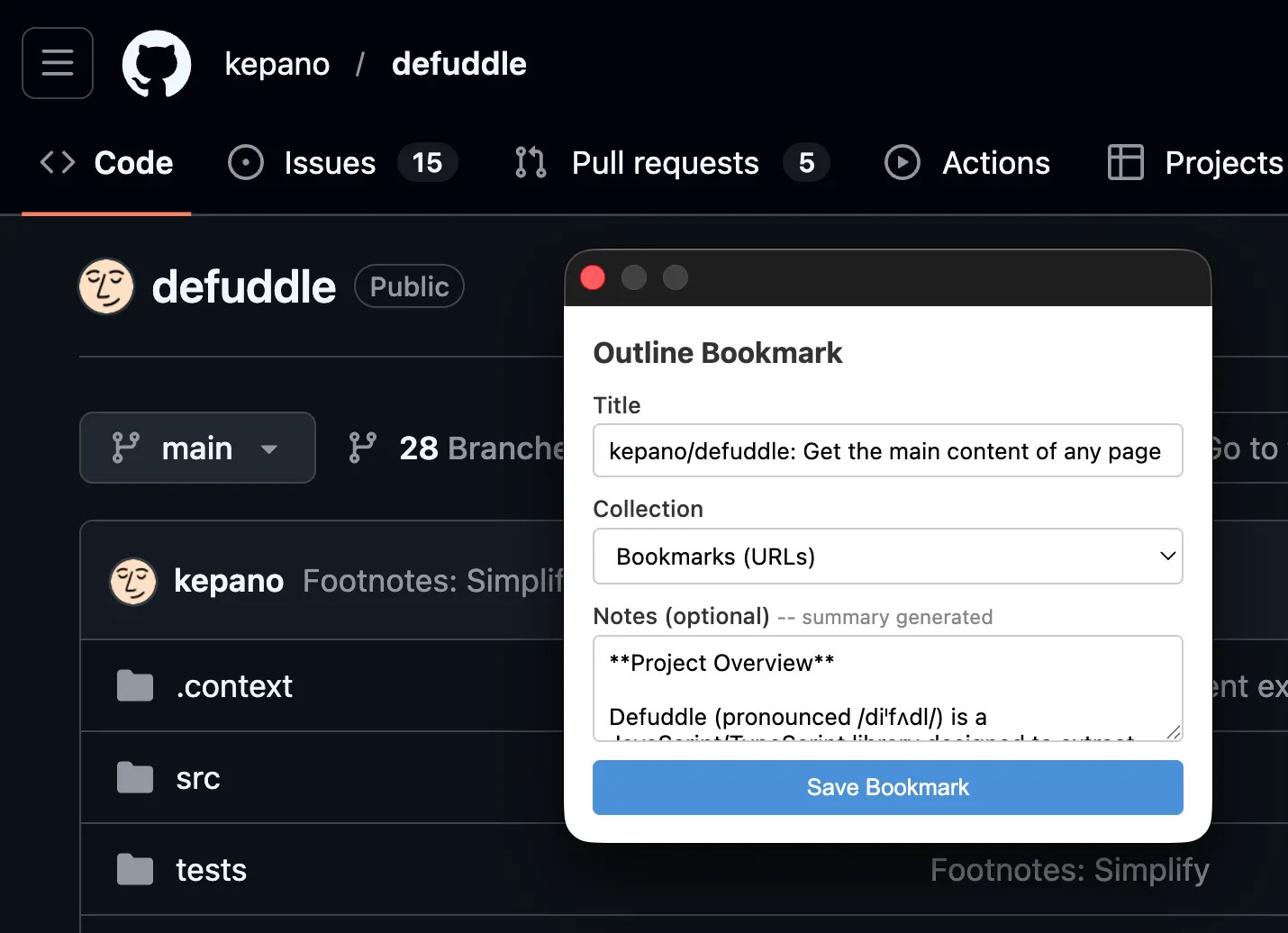Screen dimensions: 1288x933
Task: Follow the kepano profile link in the breadcrumb
Action: click(x=277, y=63)
